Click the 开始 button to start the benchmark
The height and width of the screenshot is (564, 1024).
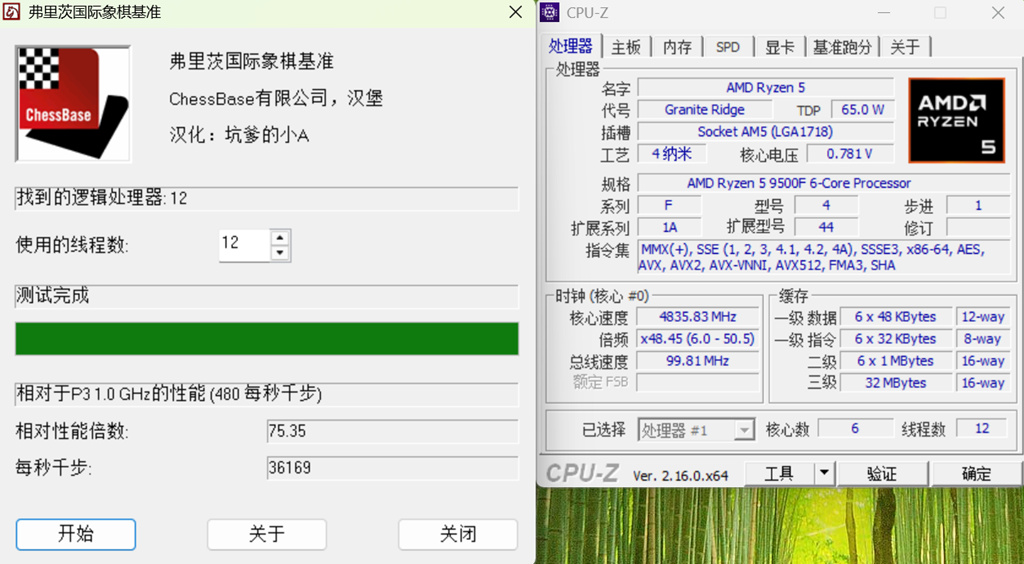tap(76, 534)
